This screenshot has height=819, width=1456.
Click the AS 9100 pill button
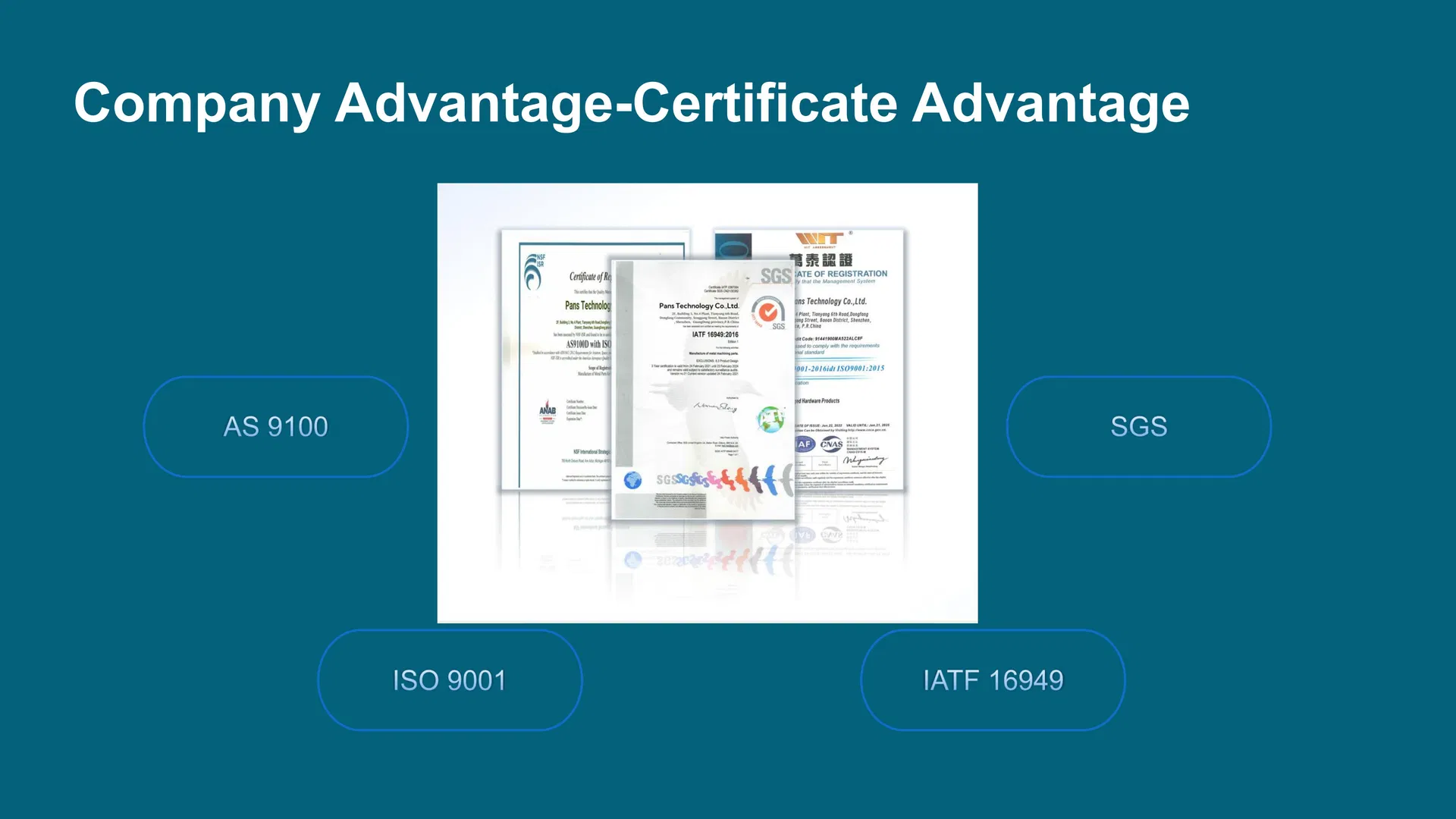click(x=276, y=426)
